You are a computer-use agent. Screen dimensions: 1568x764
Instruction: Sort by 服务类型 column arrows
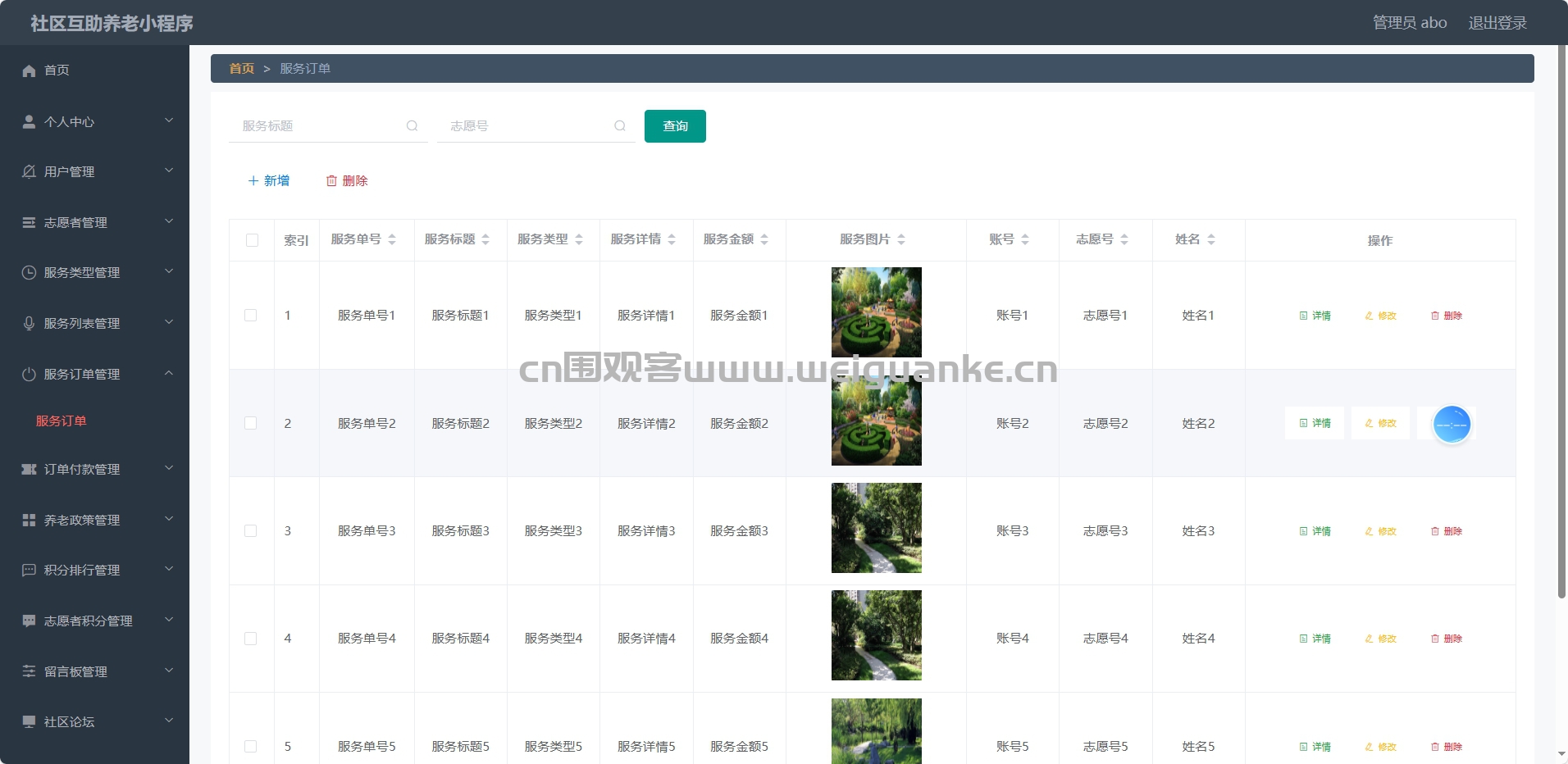point(579,239)
